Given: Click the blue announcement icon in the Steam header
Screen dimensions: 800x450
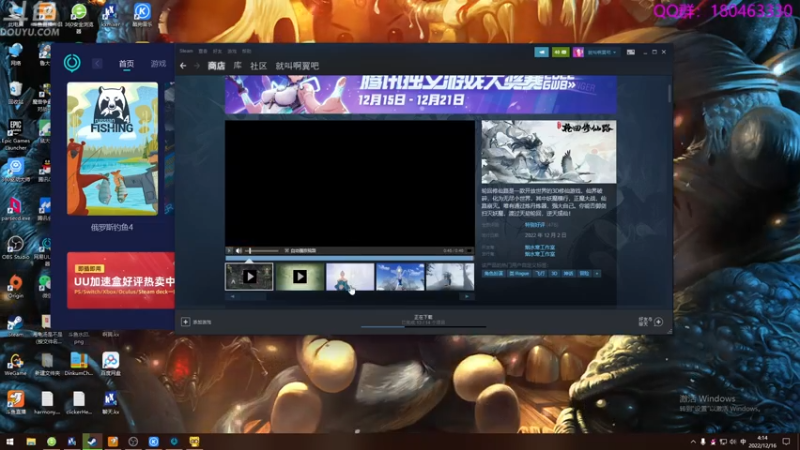Looking at the screenshot, I should [541, 52].
